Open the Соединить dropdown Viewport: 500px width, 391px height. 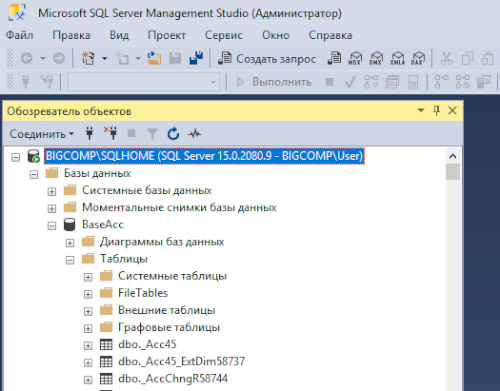(42, 134)
